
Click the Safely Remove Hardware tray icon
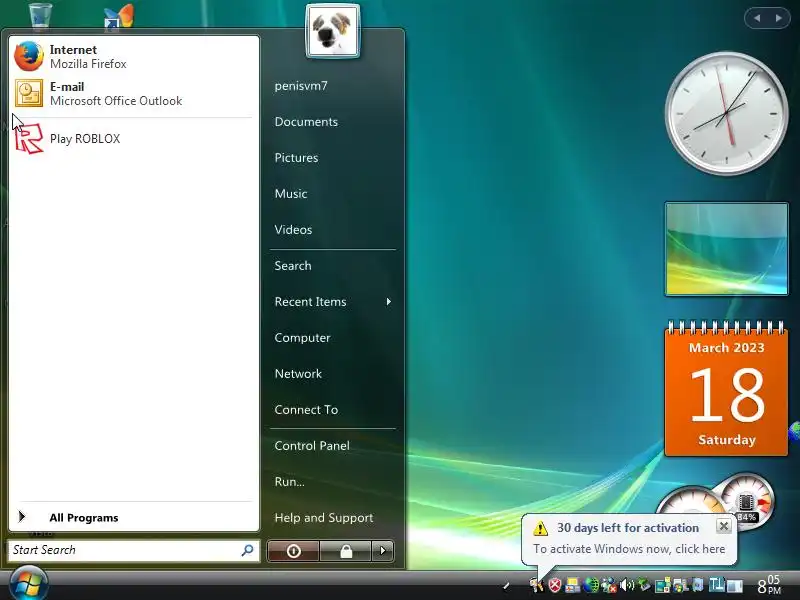(x=644, y=584)
